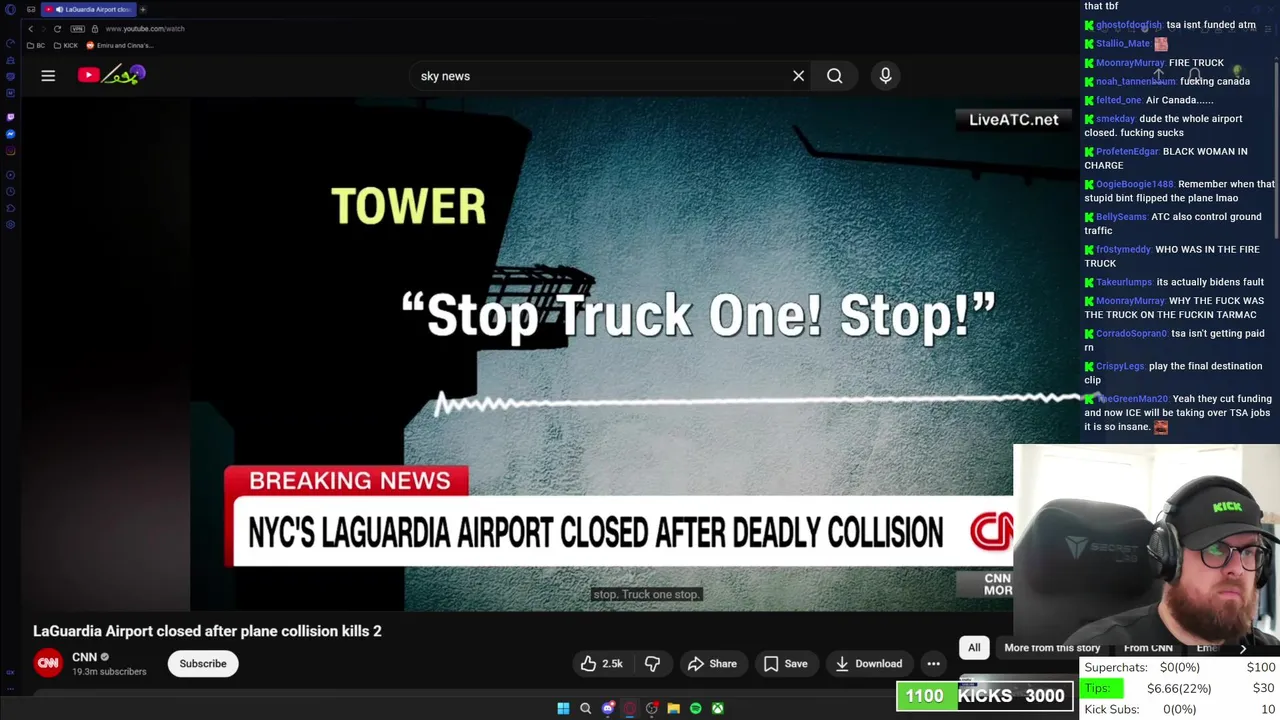View site info padlock icon
This screenshot has width=1280, height=720.
point(95,29)
